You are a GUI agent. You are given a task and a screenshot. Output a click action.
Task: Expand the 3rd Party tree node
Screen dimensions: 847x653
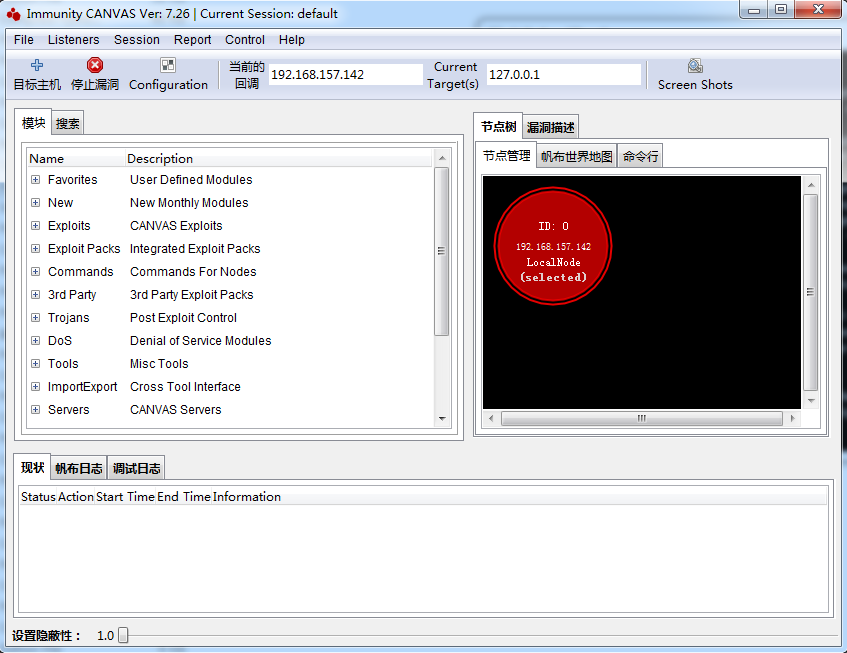pyautogui.click(x=36, y=294)
